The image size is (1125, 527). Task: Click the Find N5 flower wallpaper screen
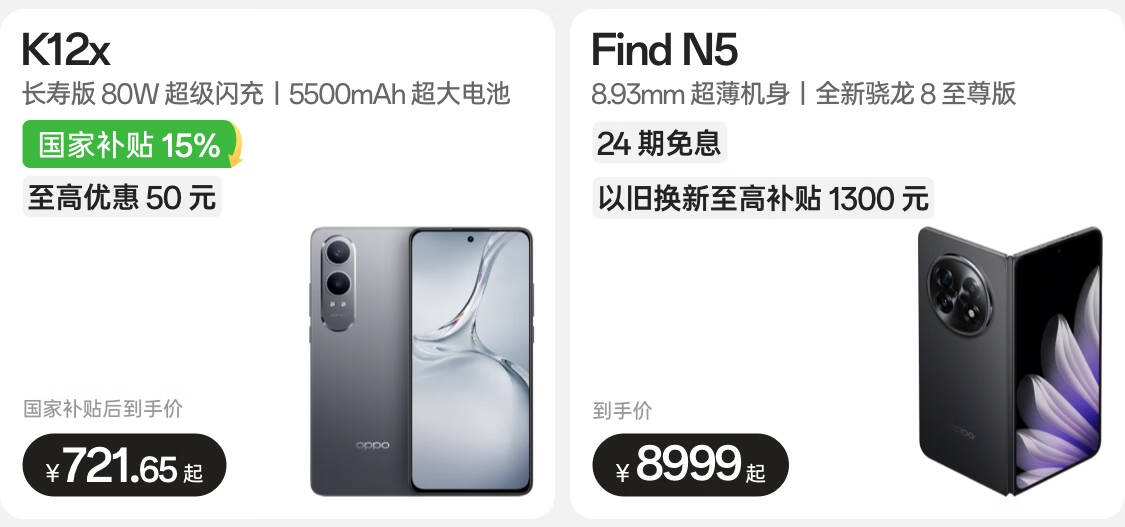(x=1057, y=362)
